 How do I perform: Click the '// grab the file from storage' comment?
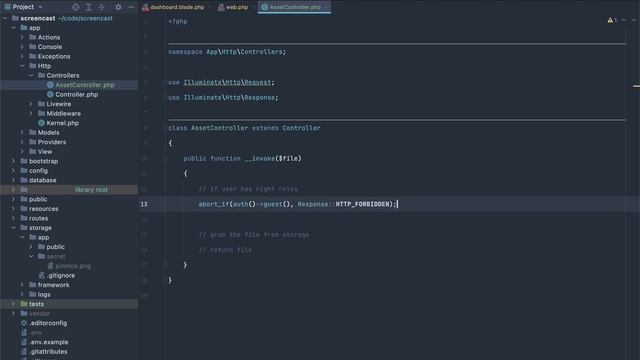[x=254, y=235]
